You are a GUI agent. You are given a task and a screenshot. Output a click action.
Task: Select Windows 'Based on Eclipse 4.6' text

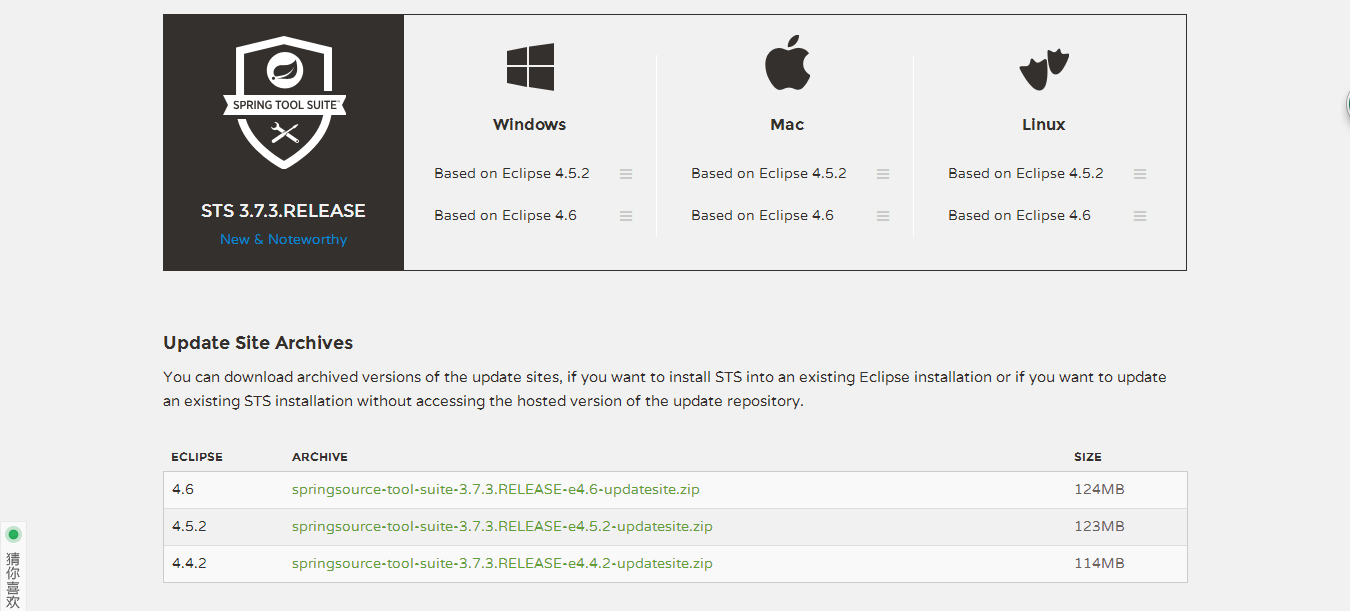tap(505, 215)
